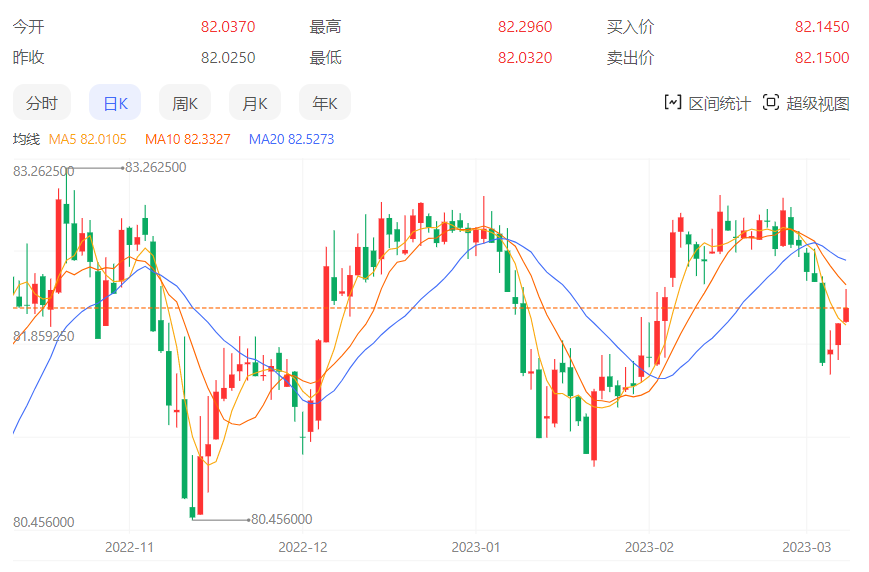Click the 2023-01 date axis label
Screen dimensions: 869x572
coord(476,547)
